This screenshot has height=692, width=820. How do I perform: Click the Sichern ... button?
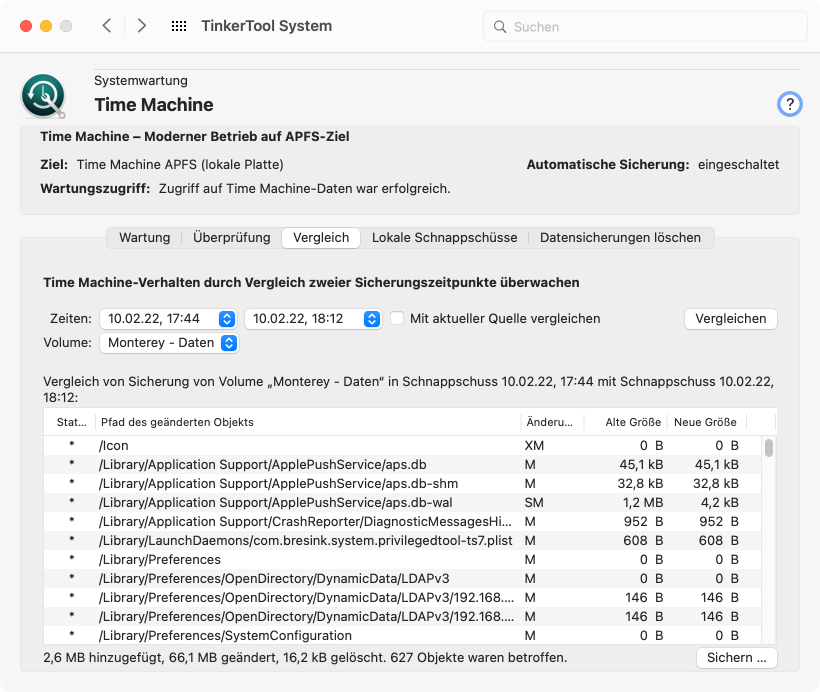click(x=736, y=657)
